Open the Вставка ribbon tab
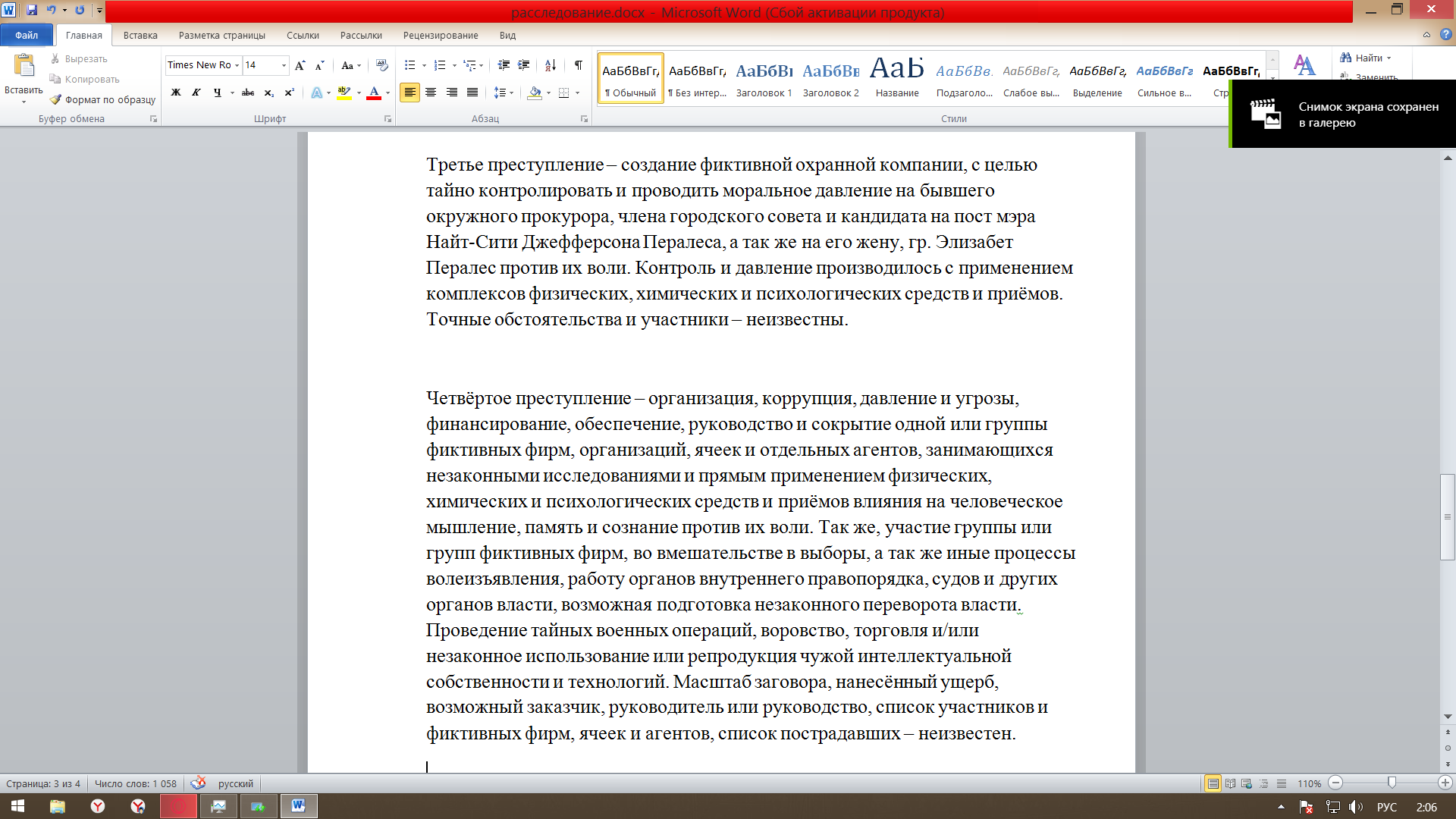The width and height of the screenshot is (1456, 819). [x=141, y=35]
